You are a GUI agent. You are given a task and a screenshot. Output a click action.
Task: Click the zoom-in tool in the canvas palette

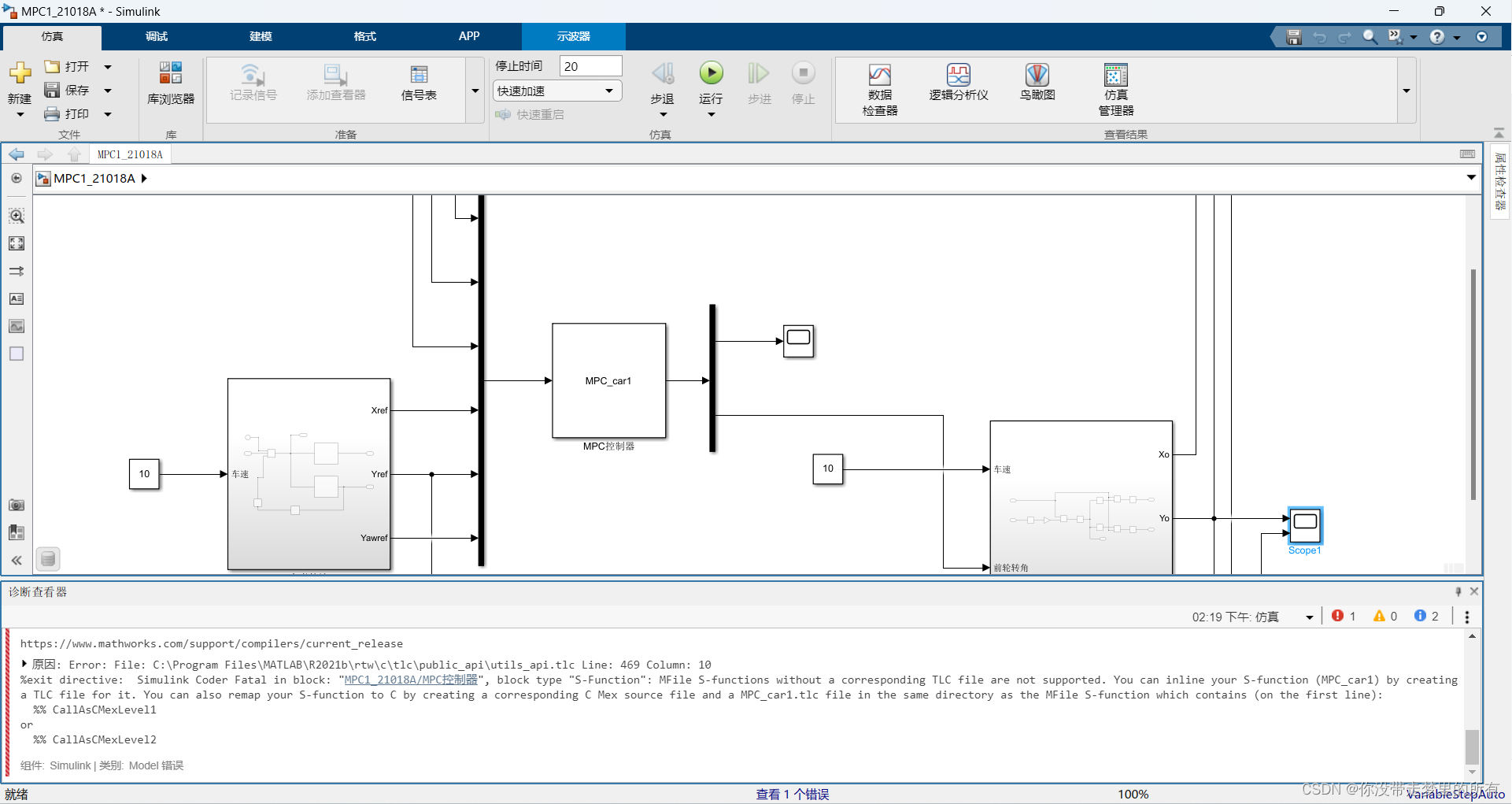pos(17,216)
